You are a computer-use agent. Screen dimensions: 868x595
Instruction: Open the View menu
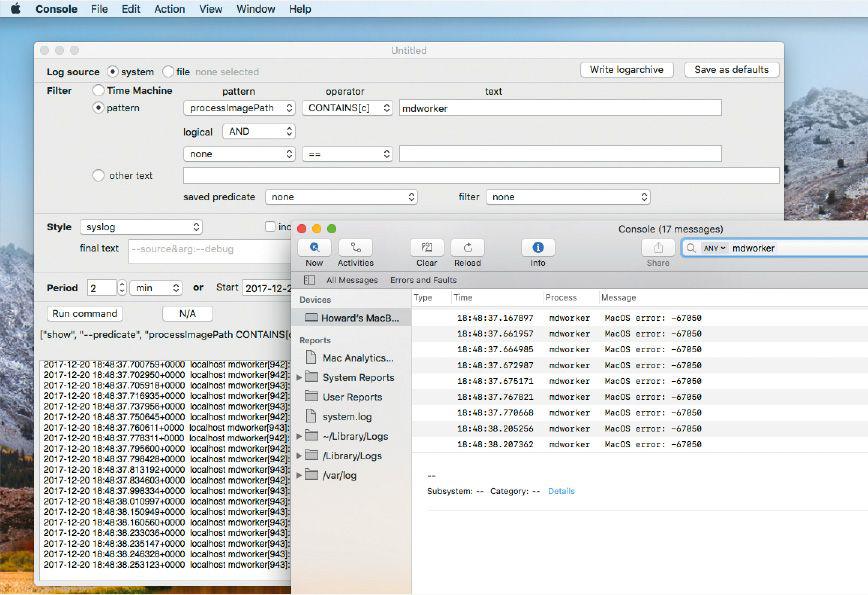(210, 9)
